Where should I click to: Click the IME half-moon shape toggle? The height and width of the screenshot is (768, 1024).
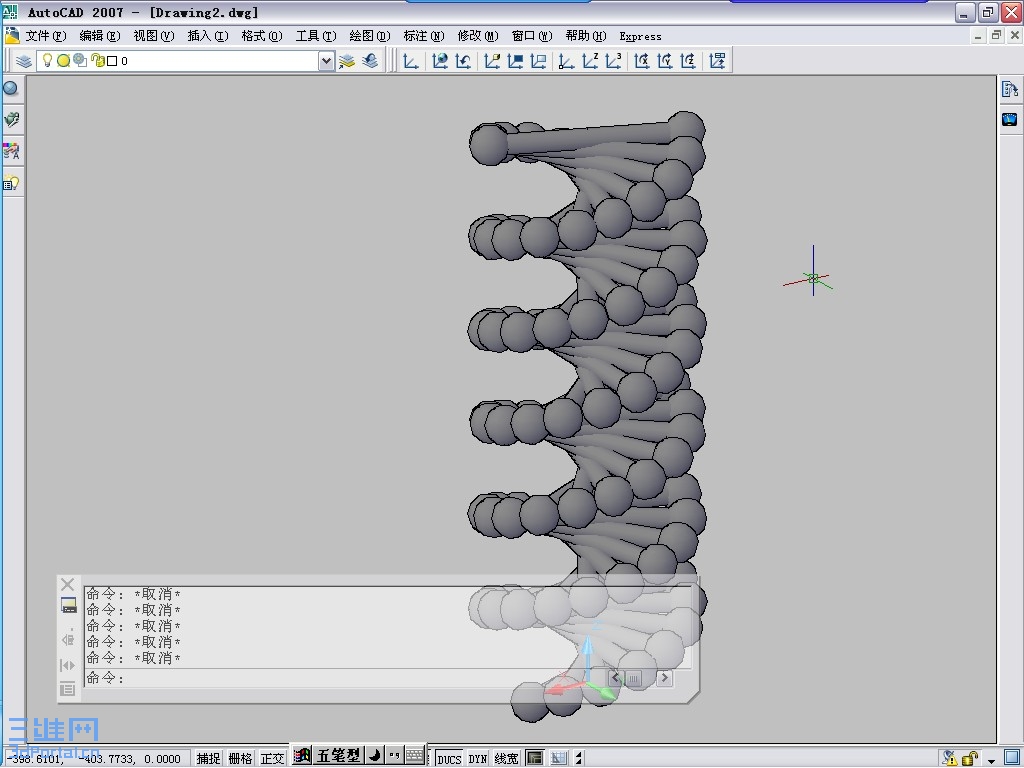[x=375, y=756]
